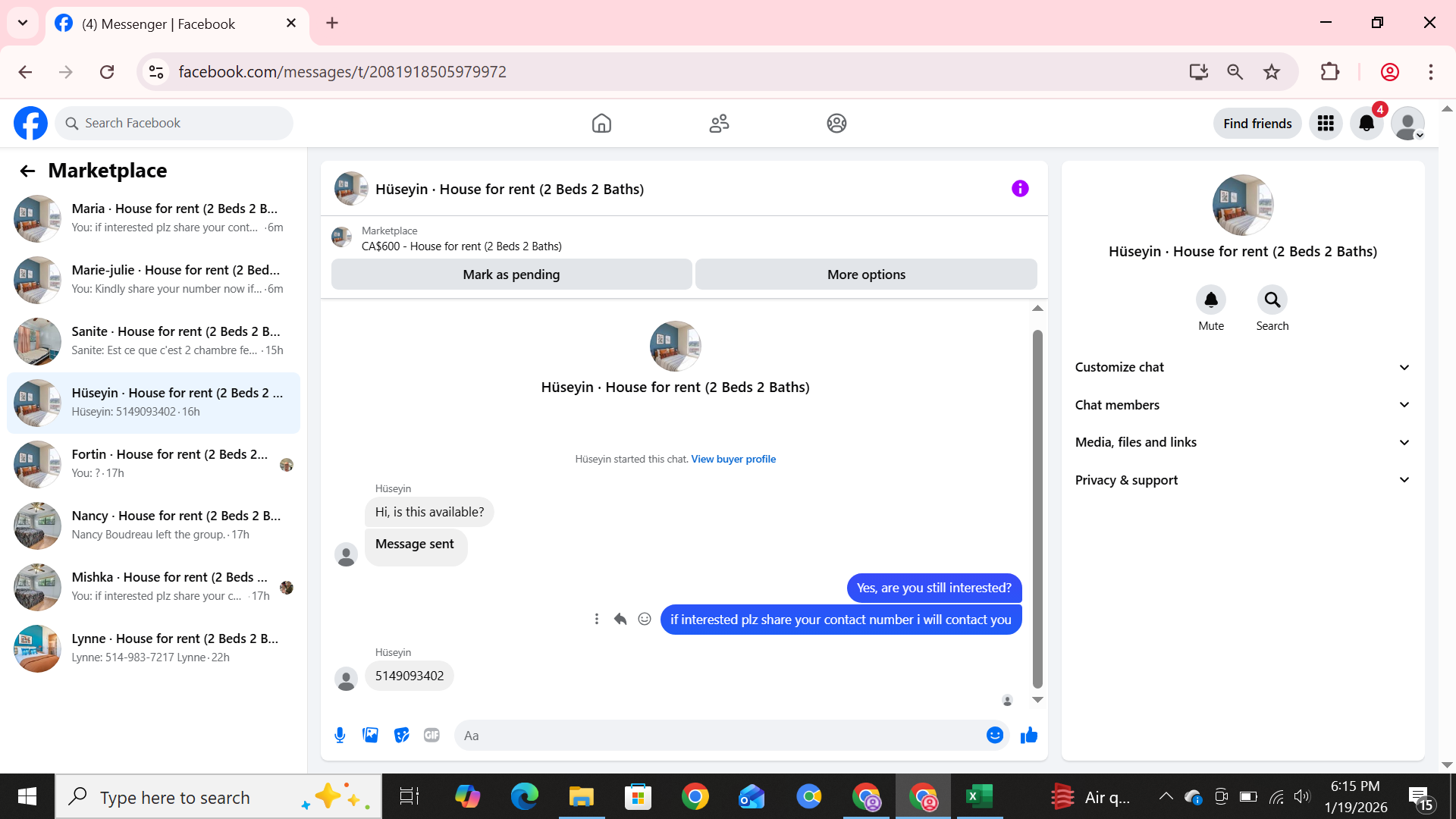The image size is (1456, 819).
Task: Open the GIF picker icon
Action: click(431, 735)
